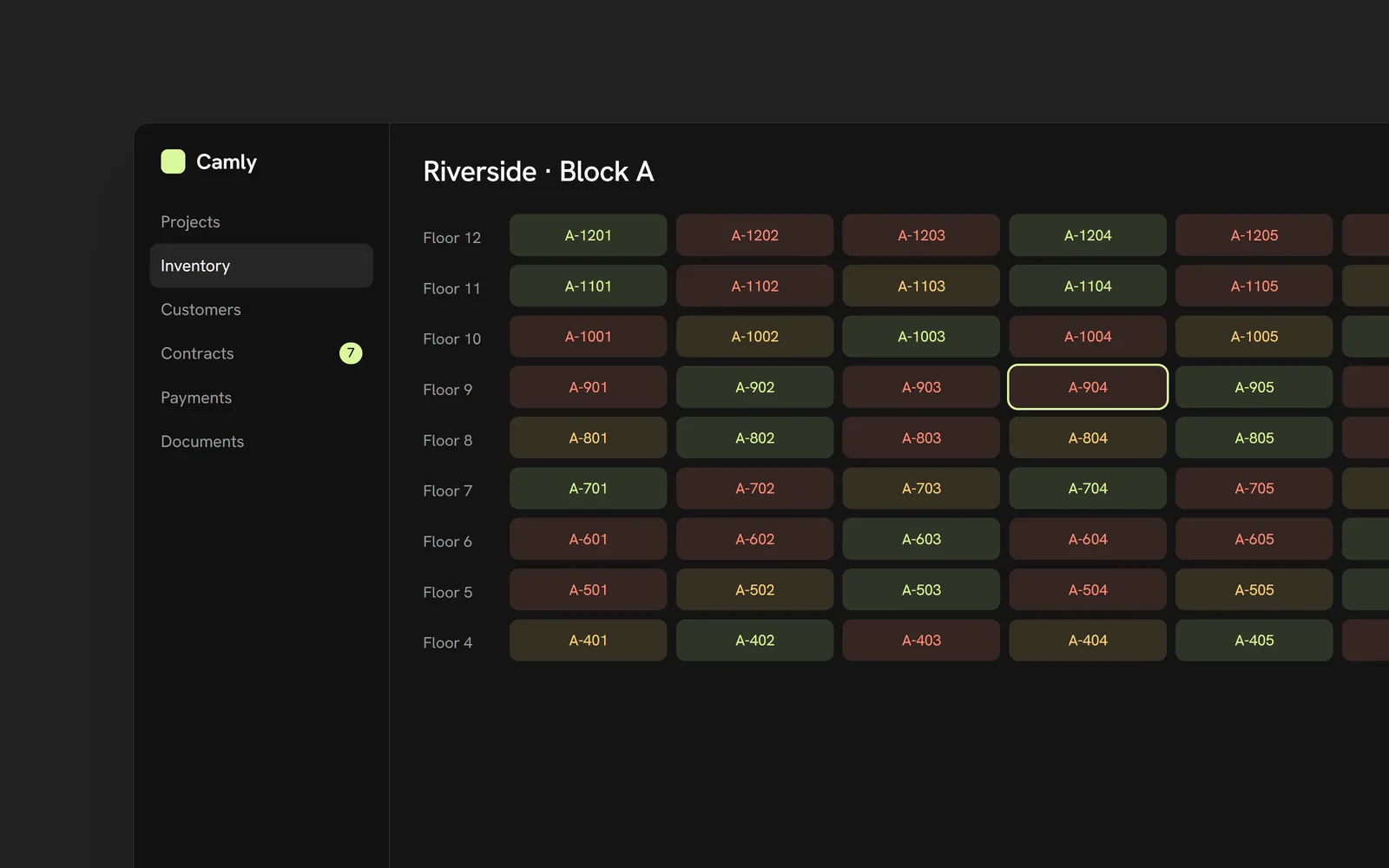1389x868 pixels.
Task: Go to Customers page
Action: tap(261, 310)
